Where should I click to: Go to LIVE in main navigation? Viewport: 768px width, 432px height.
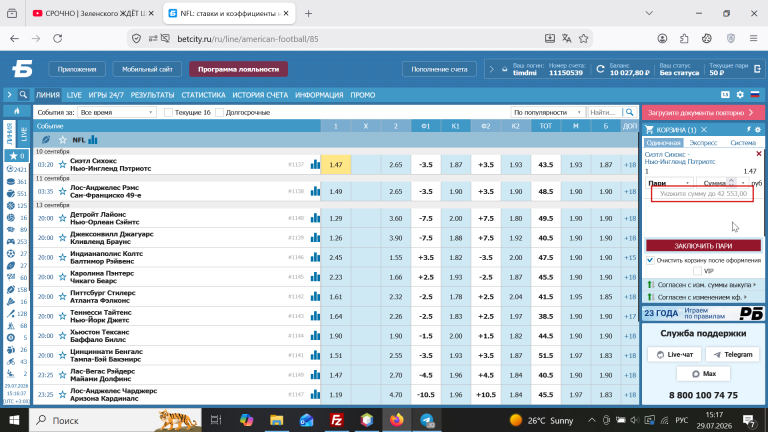coord(74,95)
